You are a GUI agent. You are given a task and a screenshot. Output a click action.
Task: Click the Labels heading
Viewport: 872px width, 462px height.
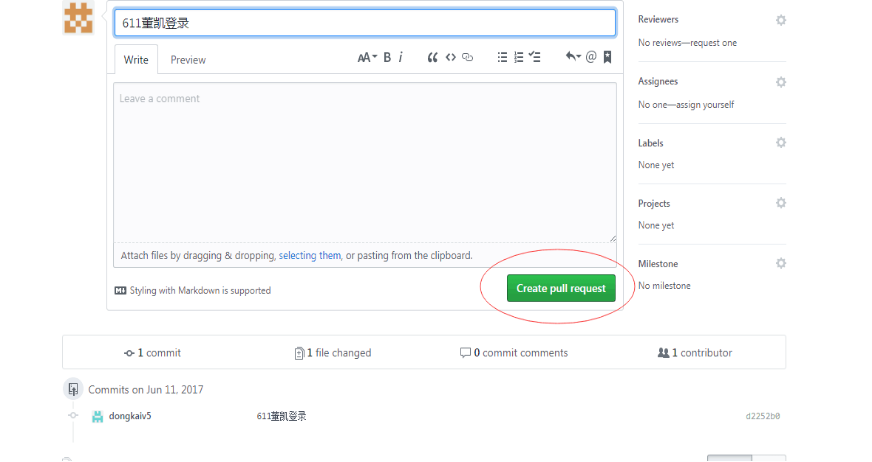(651, 143)
